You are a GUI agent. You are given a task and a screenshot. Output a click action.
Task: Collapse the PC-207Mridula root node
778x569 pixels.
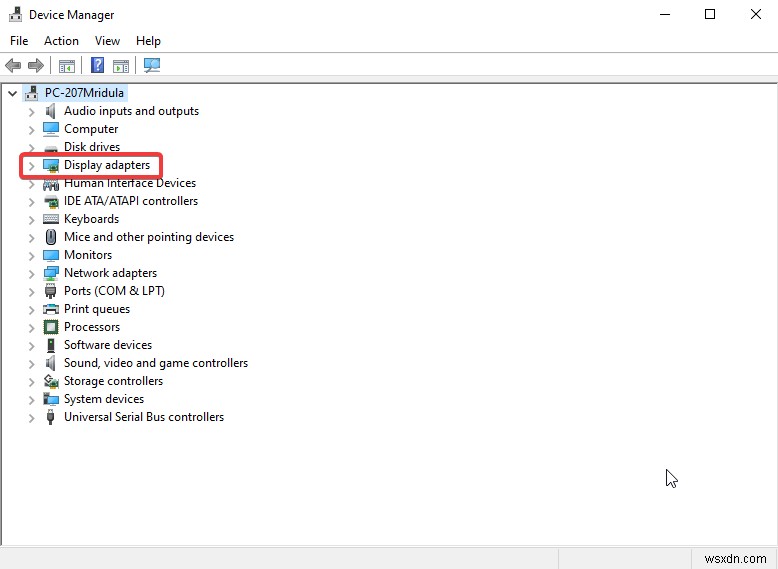click(12, 93)
